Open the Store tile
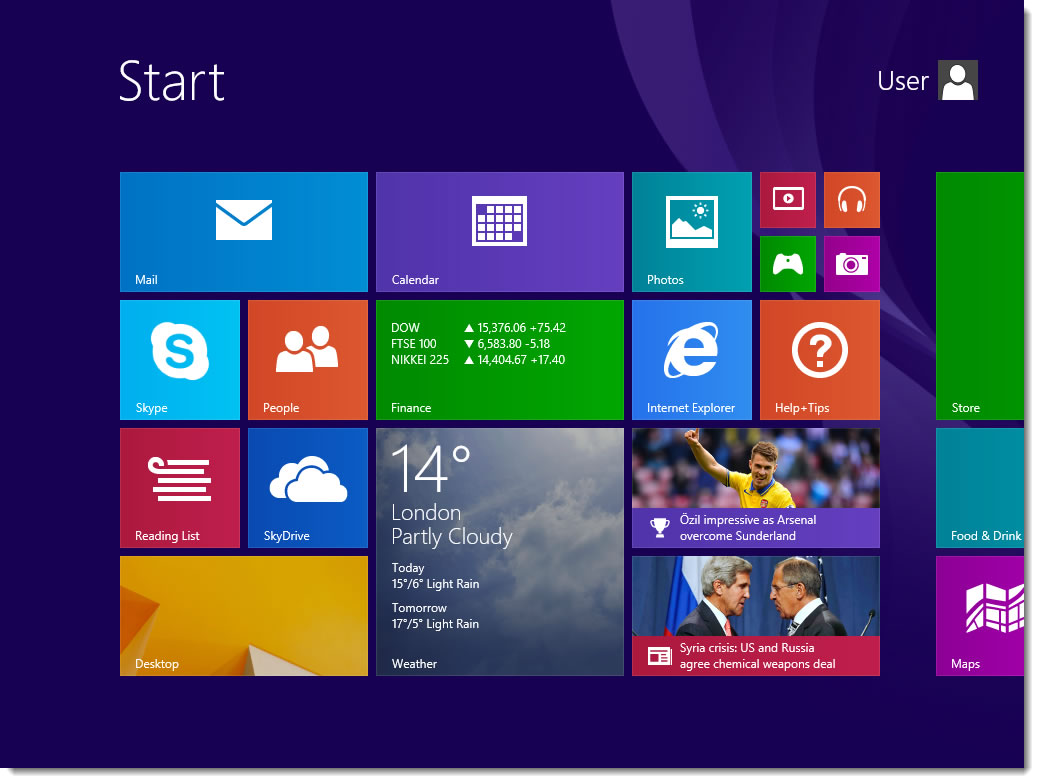This screenshot has height=783, width=1039. coord(979,295)
